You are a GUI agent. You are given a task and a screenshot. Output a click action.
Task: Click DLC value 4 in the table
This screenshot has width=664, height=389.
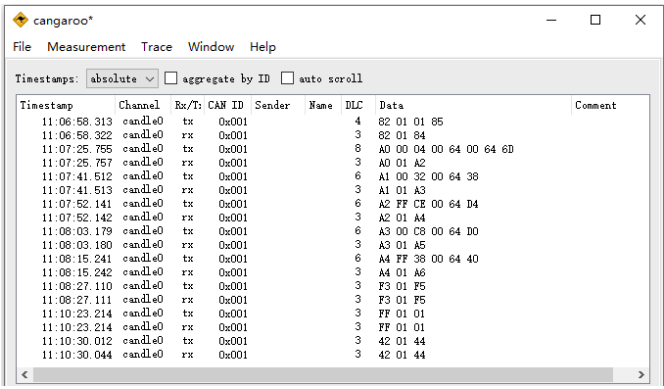click(358, 121)
